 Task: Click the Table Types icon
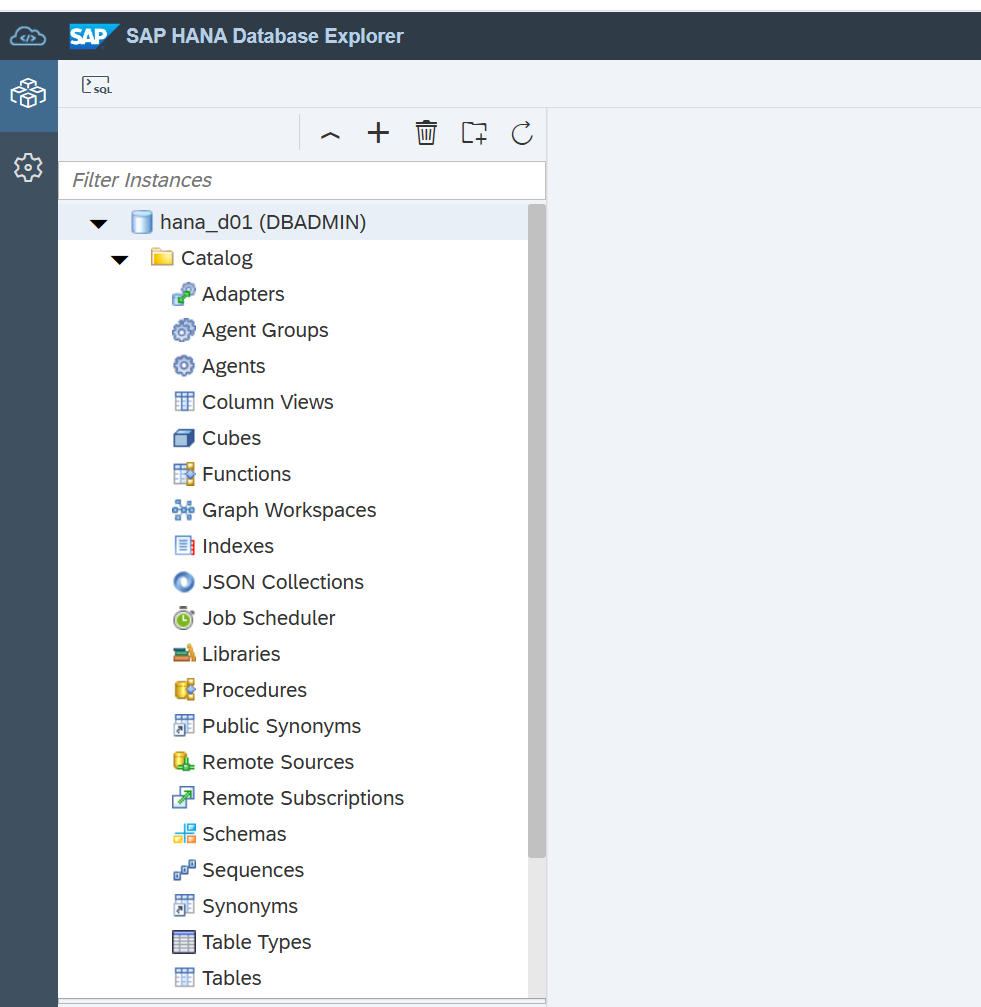pos(184,941)
